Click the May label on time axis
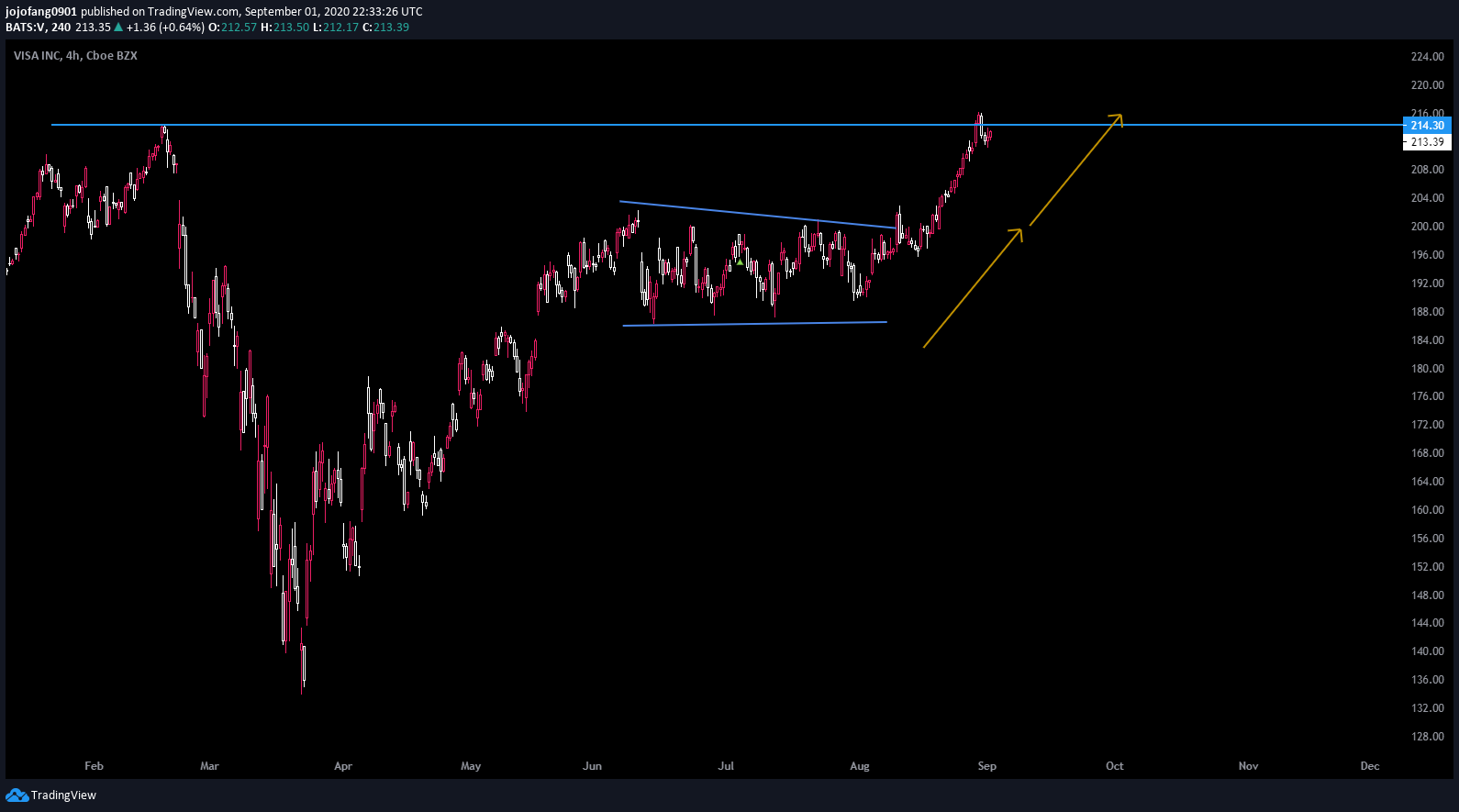The height and width of the screenshot is (812, 1459). click(x=471, y=766)
